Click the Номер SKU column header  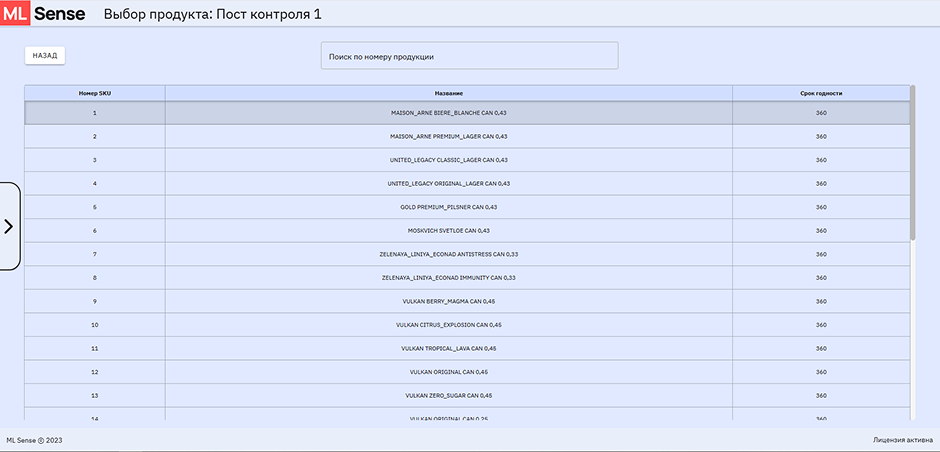tap(95, 93)
